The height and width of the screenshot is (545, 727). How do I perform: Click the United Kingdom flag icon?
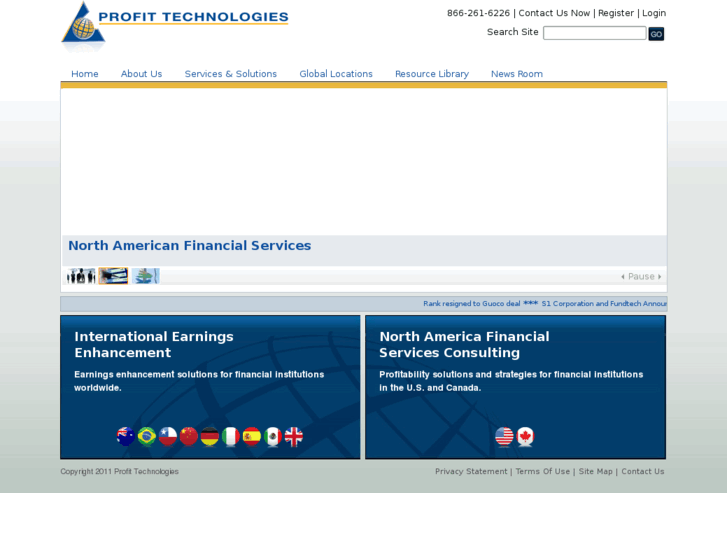(293, 436)
